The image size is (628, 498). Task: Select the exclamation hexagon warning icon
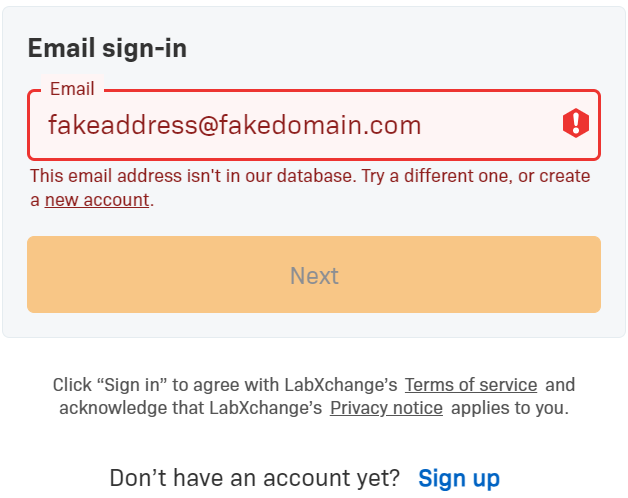coord(576,124)
